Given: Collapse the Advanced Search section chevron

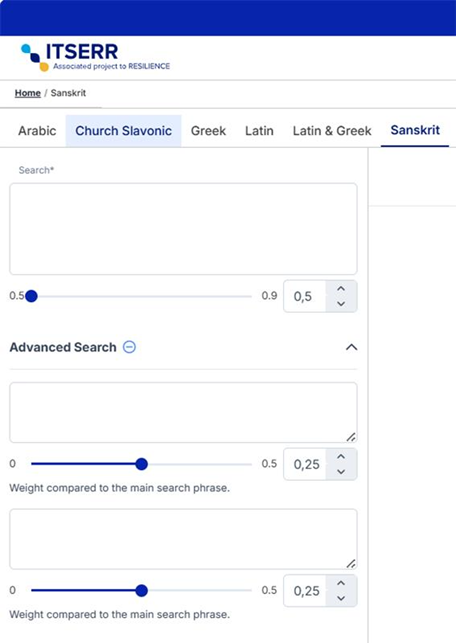Looking at the screenshot, I should click(351, 347).
